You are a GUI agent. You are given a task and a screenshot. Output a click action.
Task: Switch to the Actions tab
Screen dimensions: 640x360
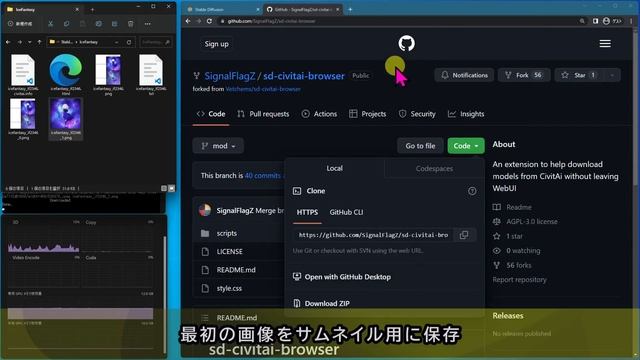[x=319, y=114]
